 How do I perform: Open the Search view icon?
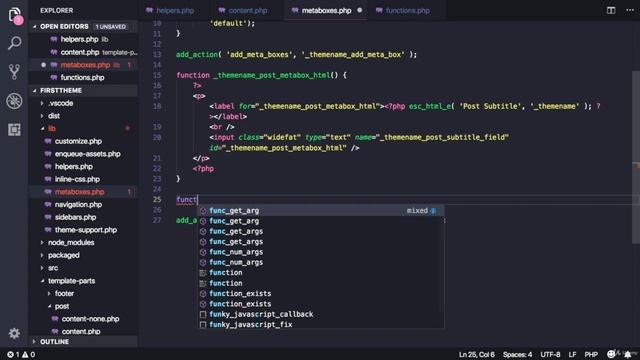[x=15, y=43]
